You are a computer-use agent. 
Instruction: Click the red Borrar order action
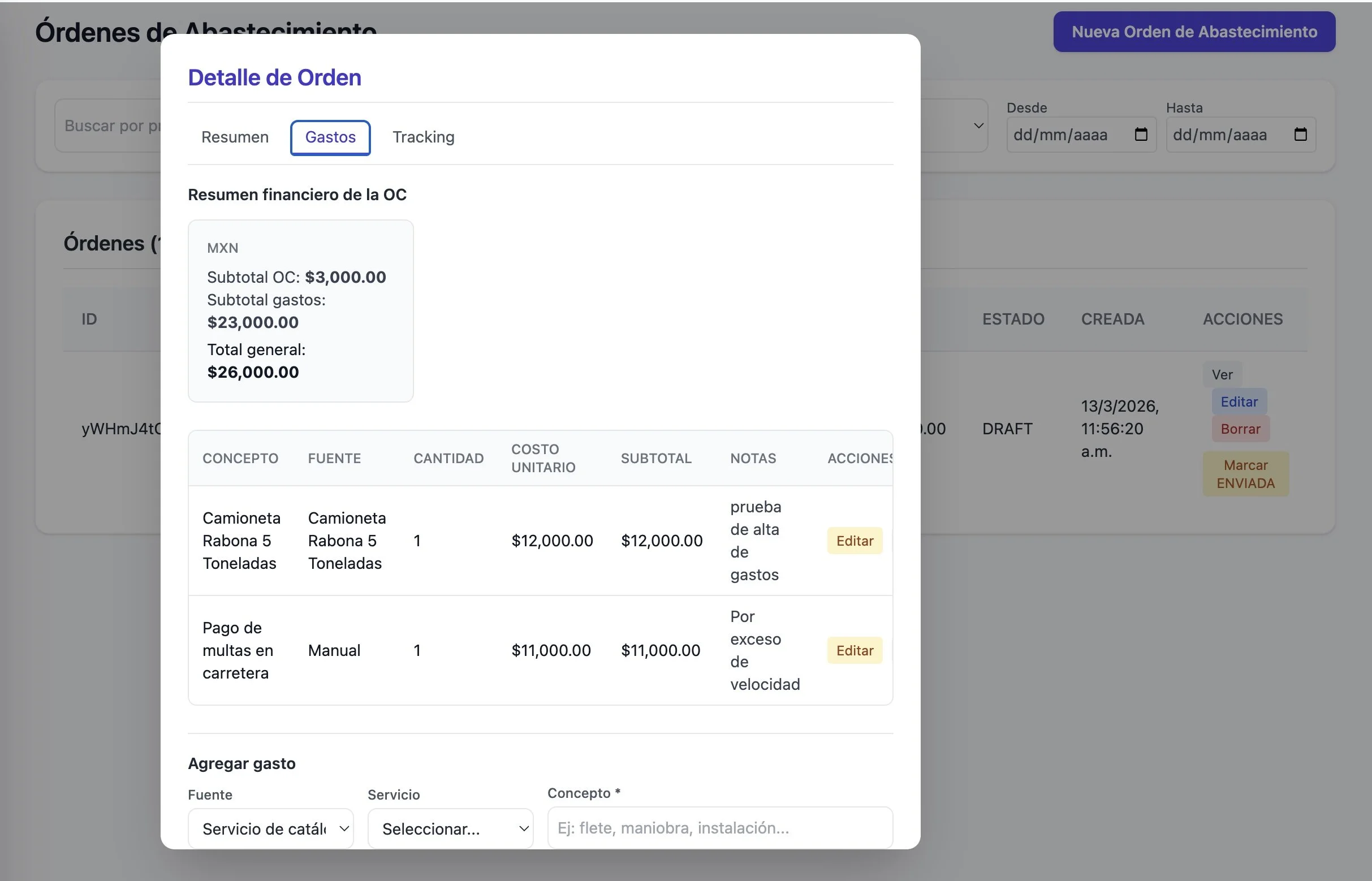tap(1240, 429)
